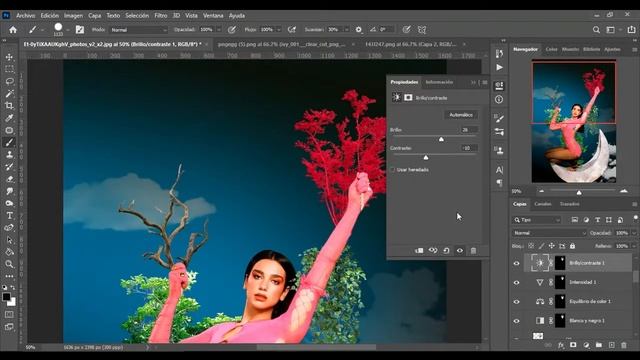Select the Clone Stamp tool

click(x=9, y=155)
